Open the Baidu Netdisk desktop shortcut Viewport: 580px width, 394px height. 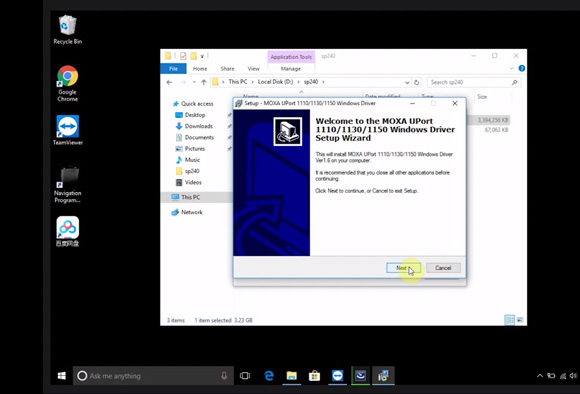click(x=68, y=231)
